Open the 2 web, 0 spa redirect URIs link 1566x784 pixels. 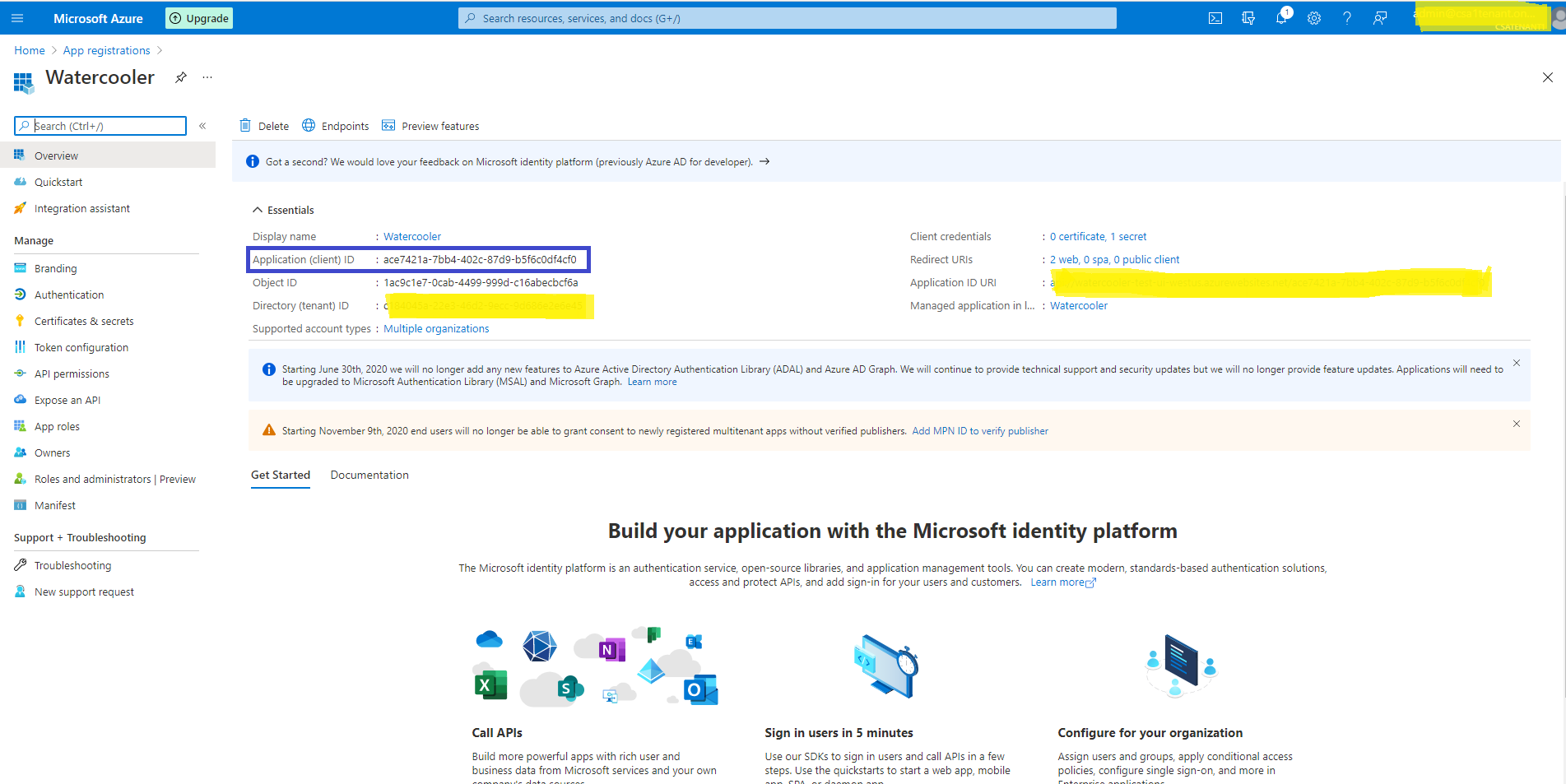[x=1114, y=259]
